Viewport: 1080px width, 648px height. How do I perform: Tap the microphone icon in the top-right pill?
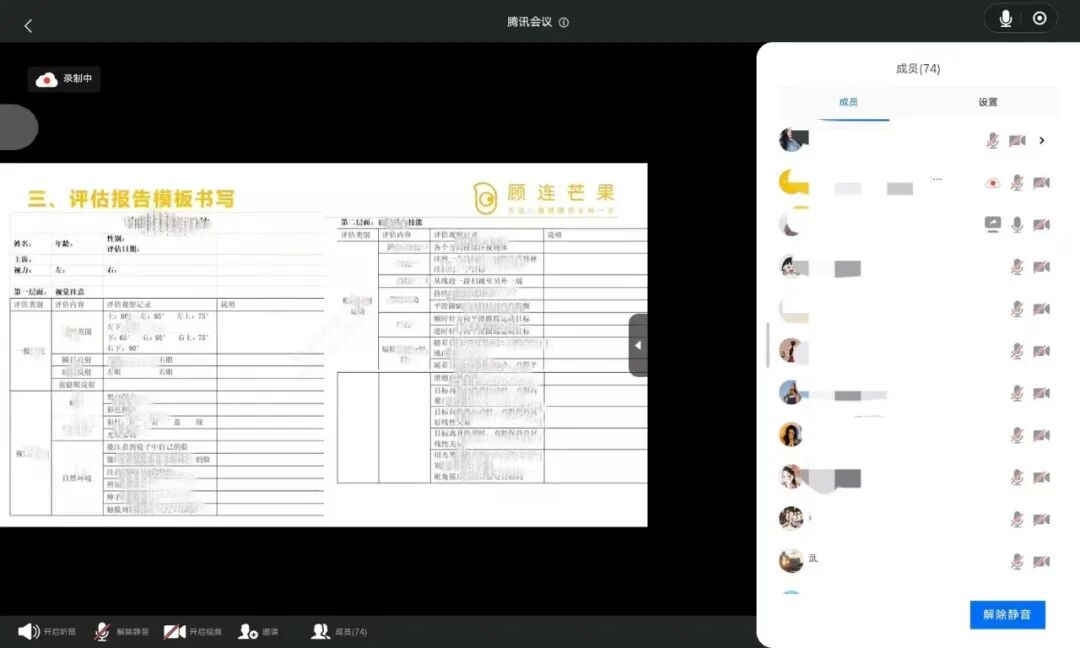1005,19
